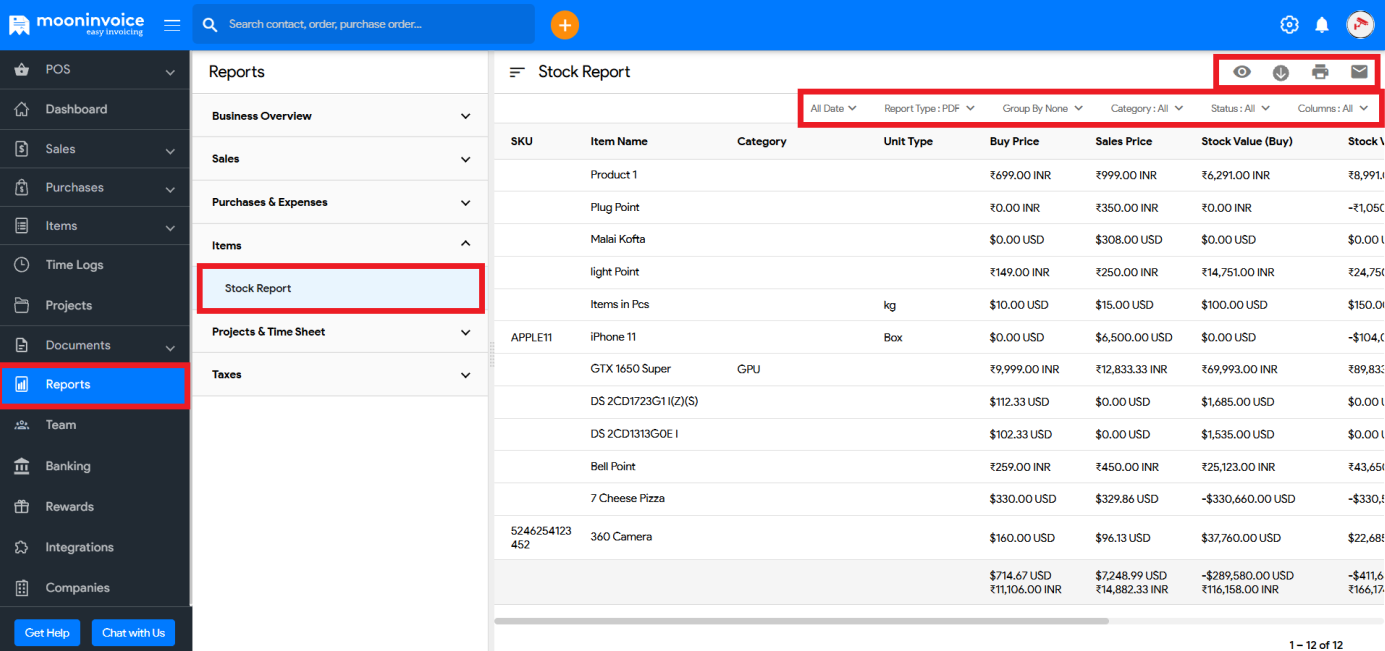The height and width of the screenshot is (651, 1385).
Task: Expand the Sales reports section
Action: (340, 159)
